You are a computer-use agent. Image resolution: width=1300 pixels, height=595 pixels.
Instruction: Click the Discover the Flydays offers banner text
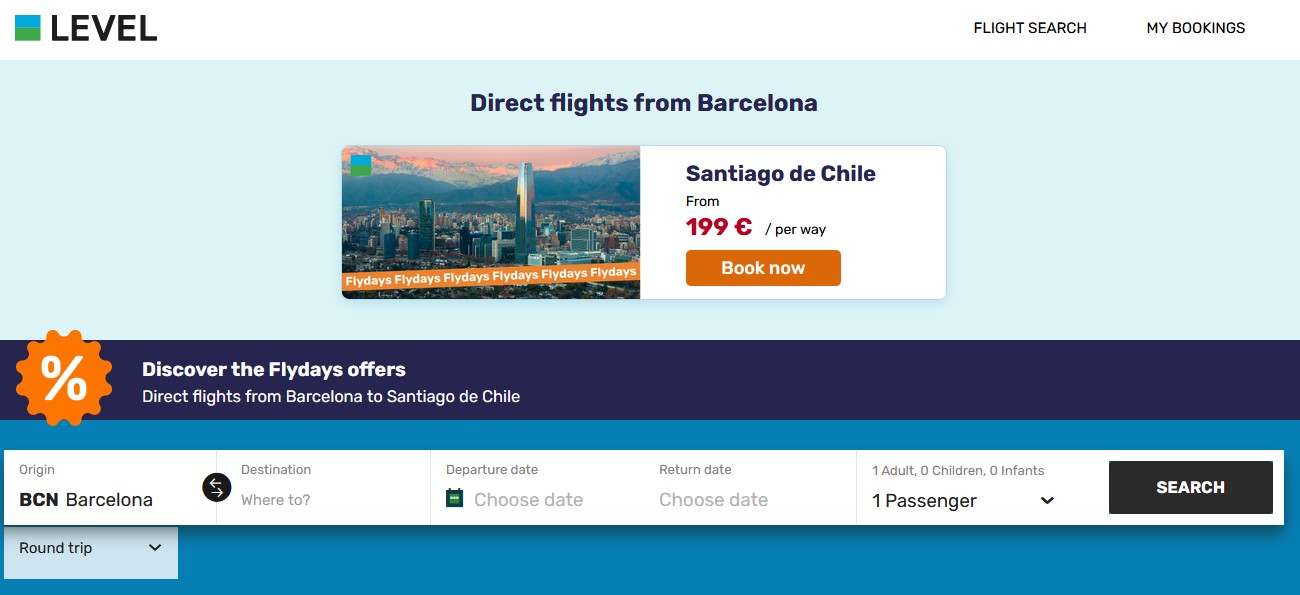[x=274, y=370]
